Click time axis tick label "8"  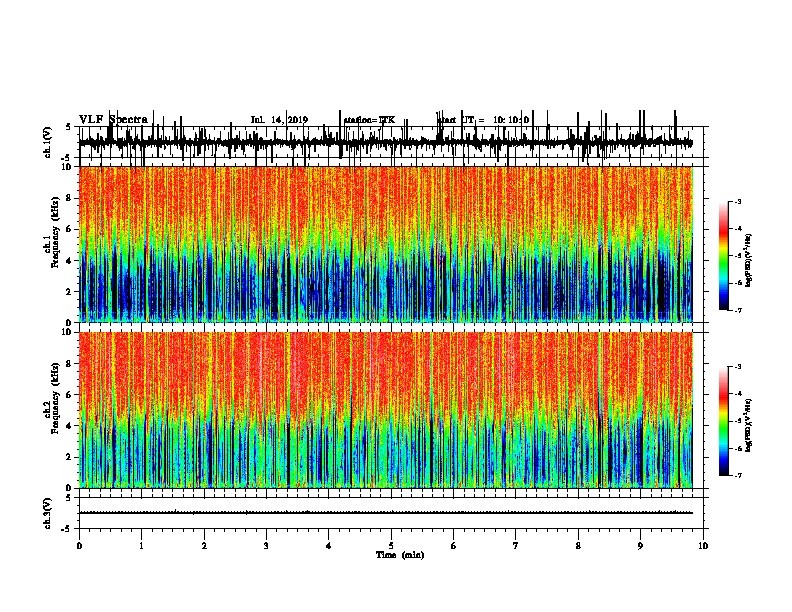(x=578, y=546)
